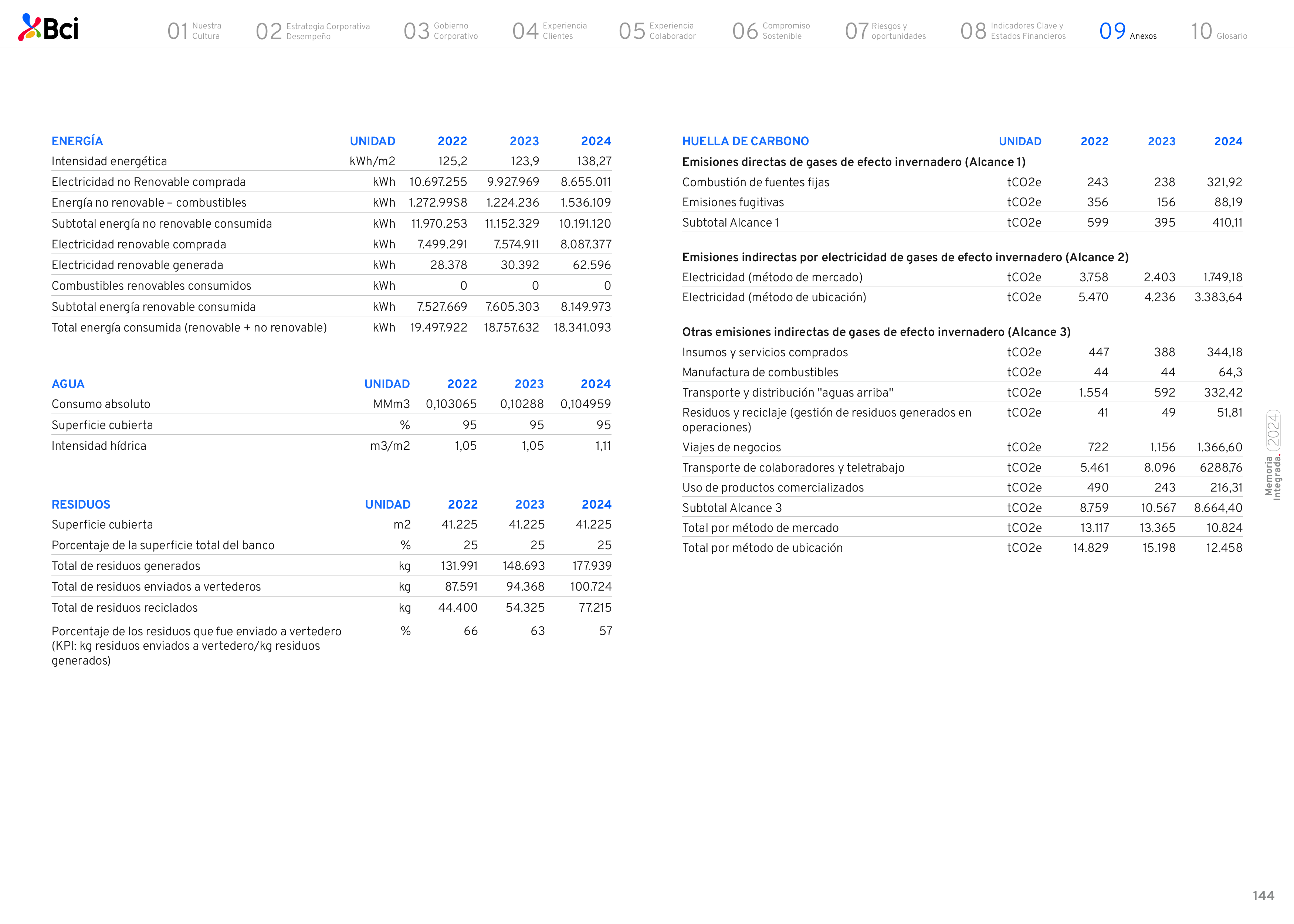The image size is (1294, 924).
Task: Click the value 6288,76 for Transporte de colaboradores
Action: [1220, 468]
